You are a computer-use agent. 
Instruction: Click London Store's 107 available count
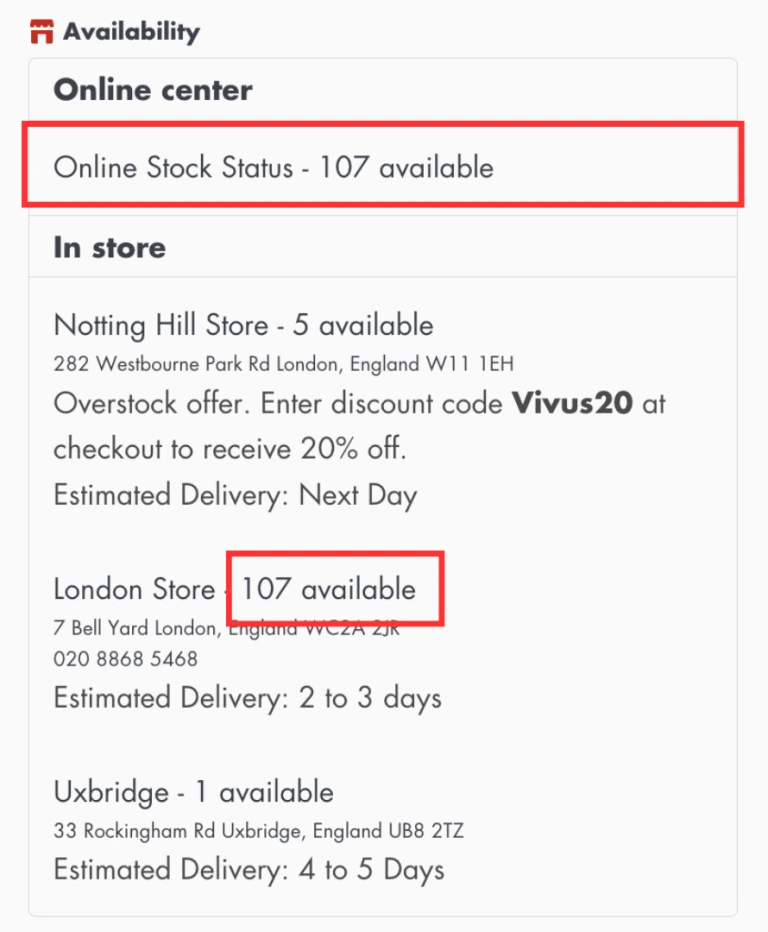[x=329, y=589]
